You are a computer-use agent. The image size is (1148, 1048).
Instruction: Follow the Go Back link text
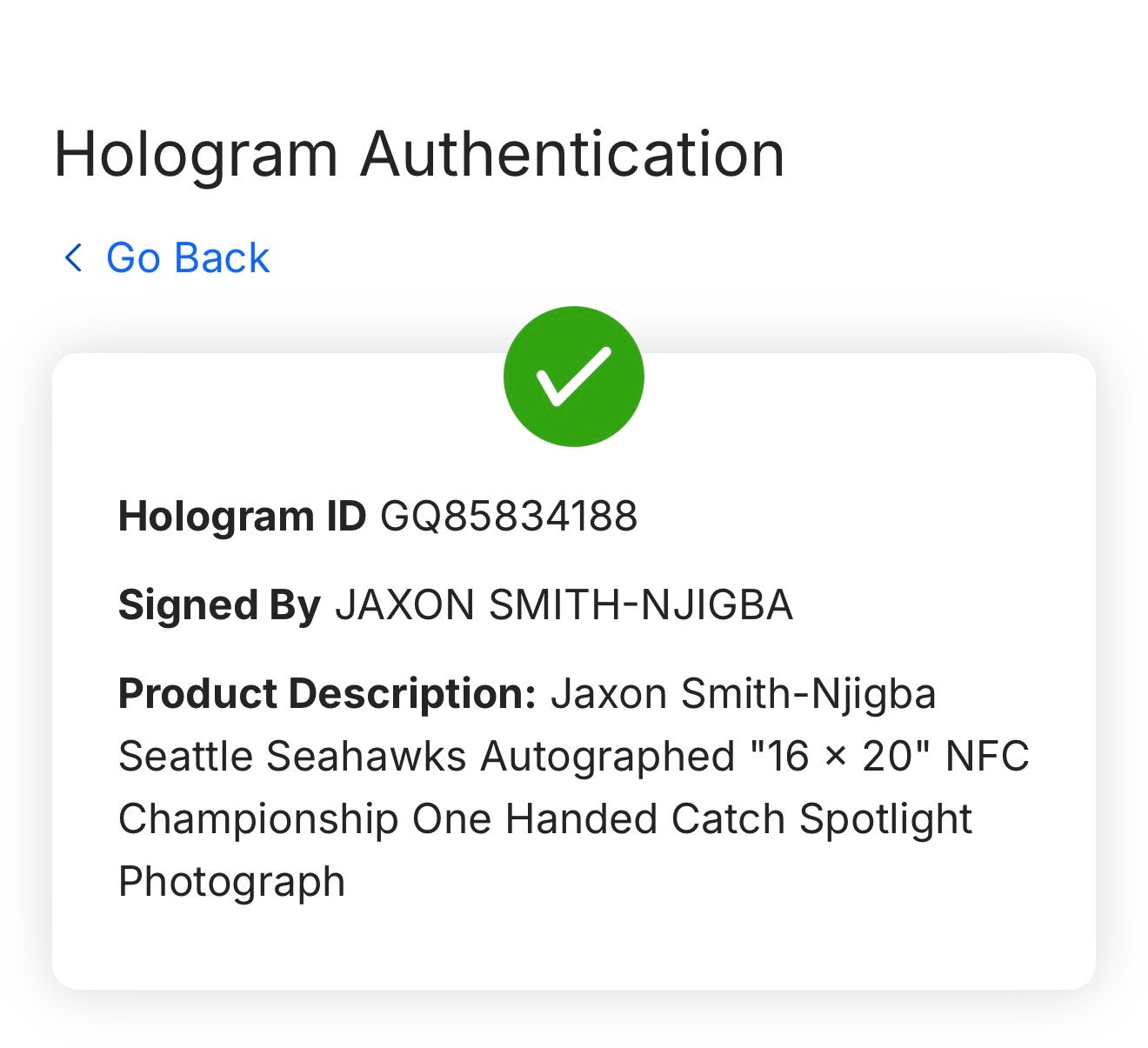(x=188, y=258)
